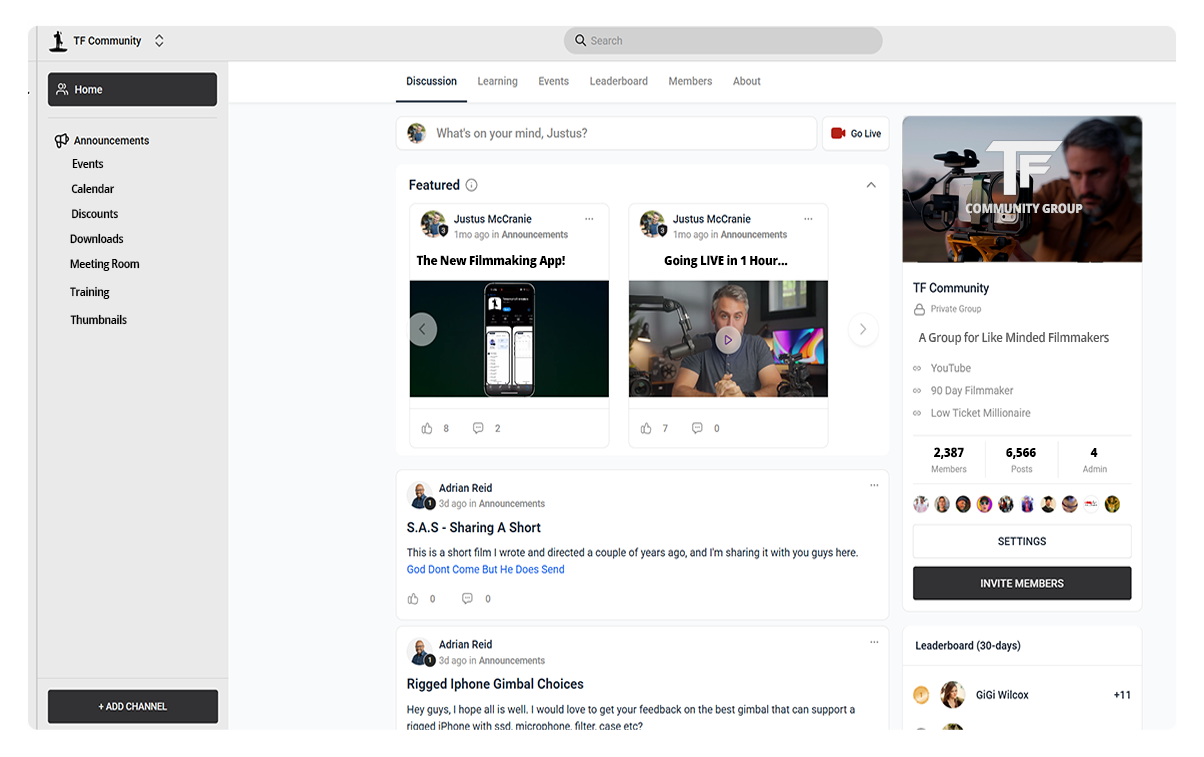The width and height of the screenshot is (1204, 757).
Task: Click the Featured info icon
Action: [472, 185]
